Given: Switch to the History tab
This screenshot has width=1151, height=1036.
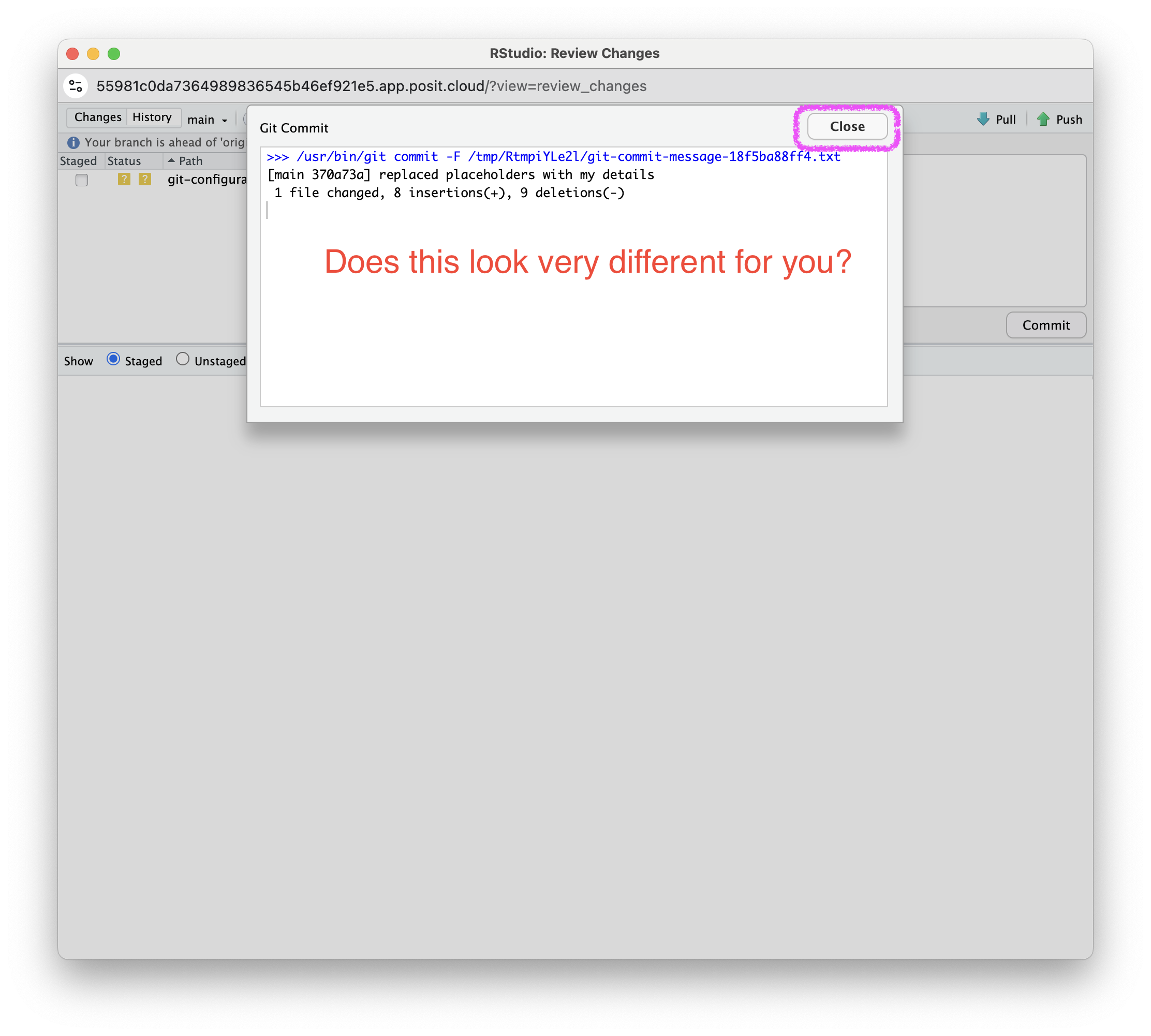Looking at the screenshot, I should point(152,117).
